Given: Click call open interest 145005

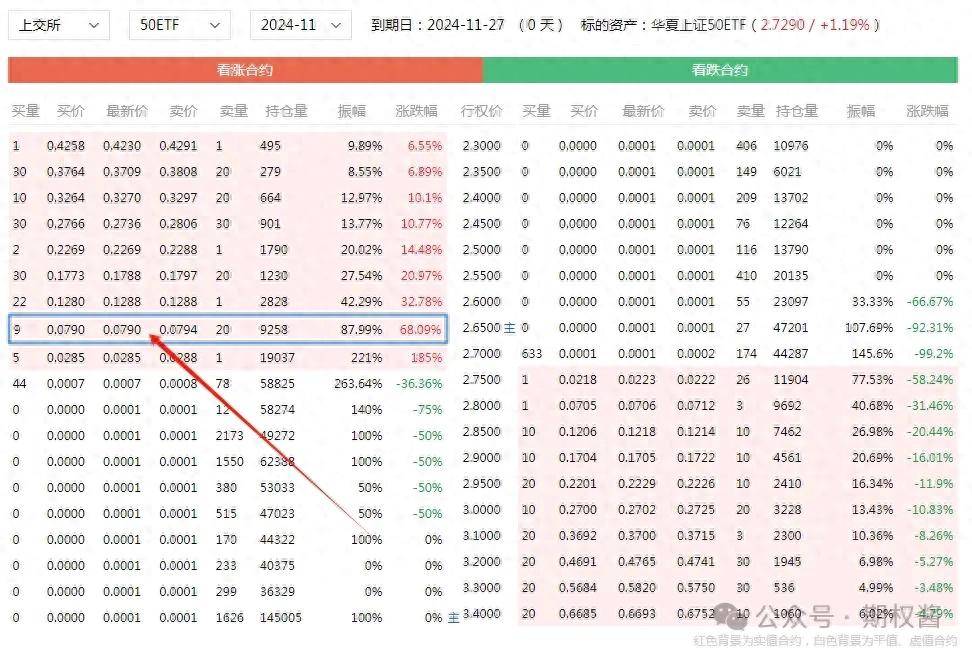Looking at the screenshot, I should (x=281, y=618).
